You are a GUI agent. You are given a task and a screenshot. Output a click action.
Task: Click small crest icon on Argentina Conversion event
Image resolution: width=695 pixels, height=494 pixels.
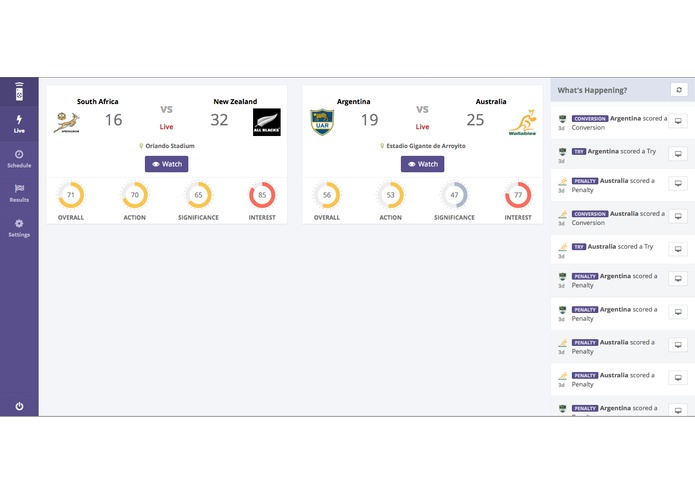(x=562, y=119)
